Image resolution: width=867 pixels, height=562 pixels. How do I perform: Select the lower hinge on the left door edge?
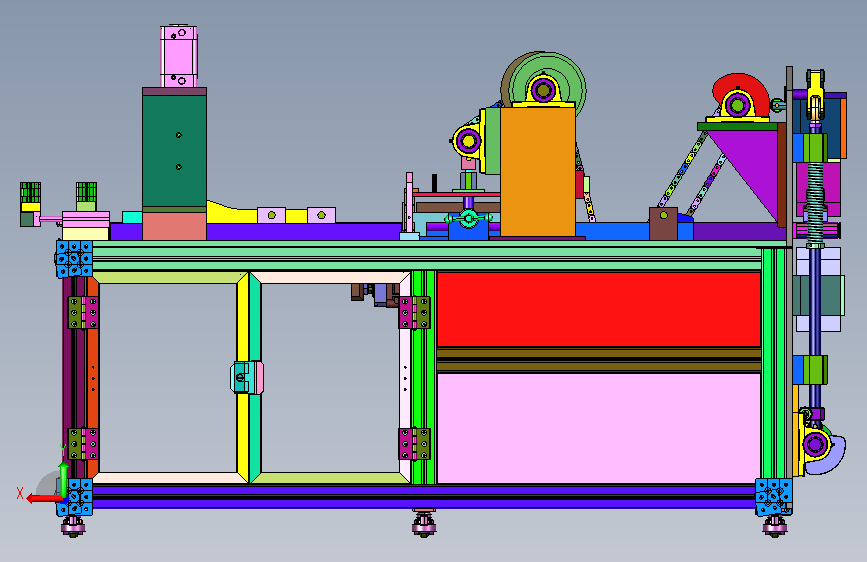(x=83, y=444)
